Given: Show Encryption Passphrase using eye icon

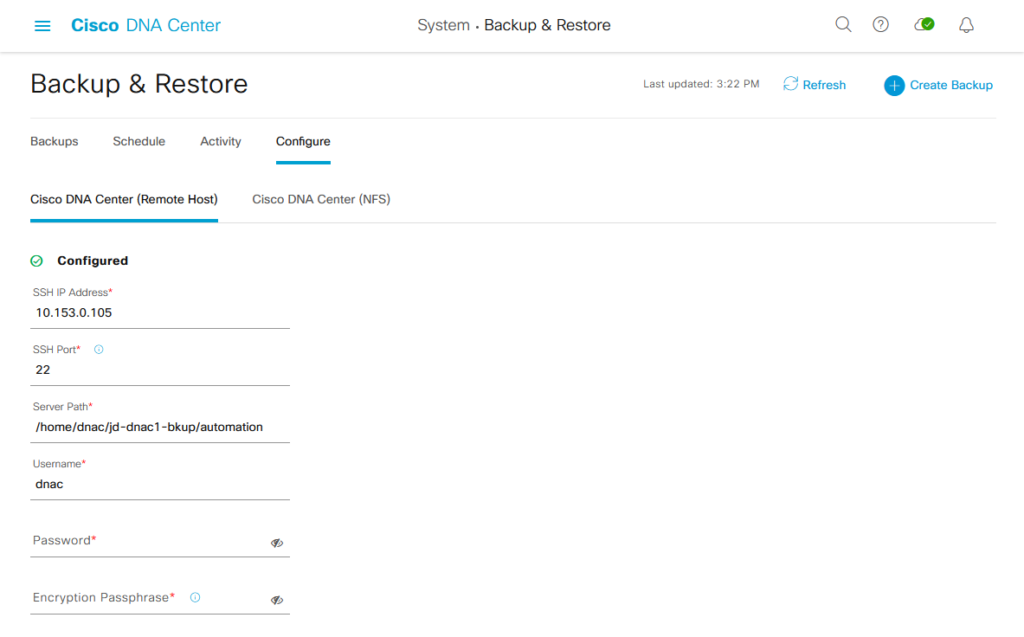Looking at the screenshot, I should point(277,600).
